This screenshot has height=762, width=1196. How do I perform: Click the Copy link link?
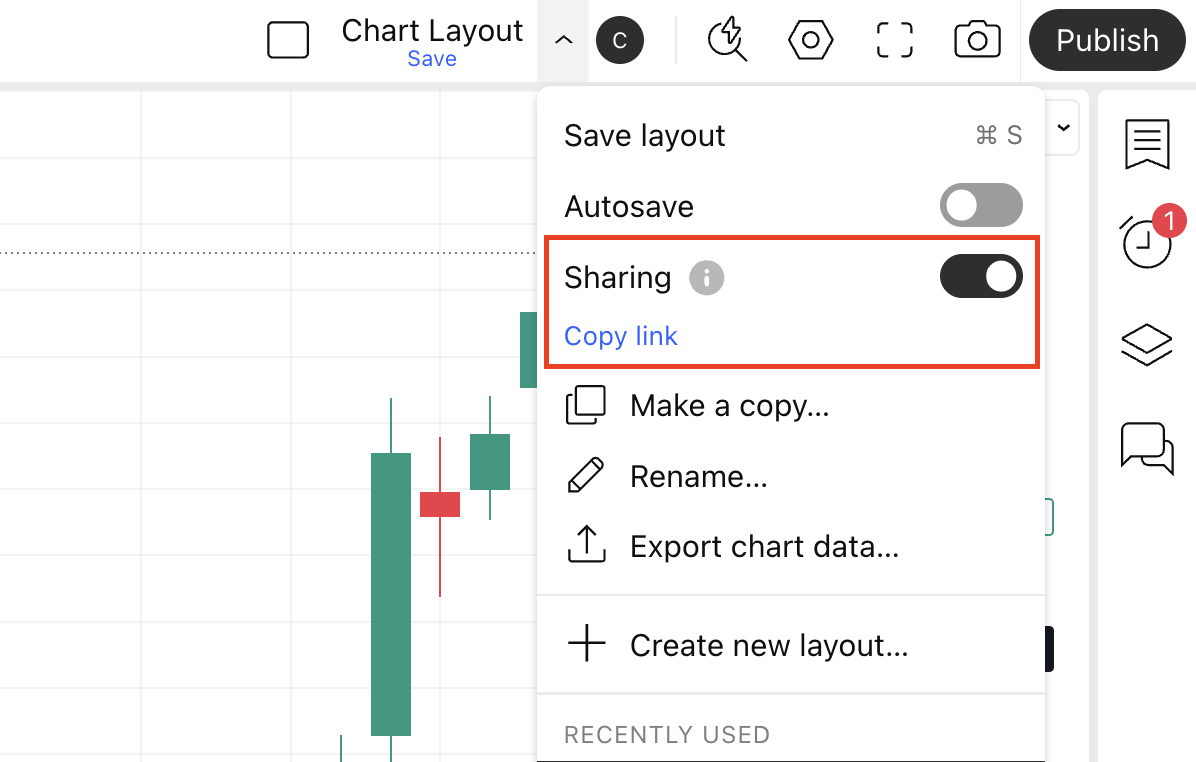pyautogui.click(x=621, y=336)
